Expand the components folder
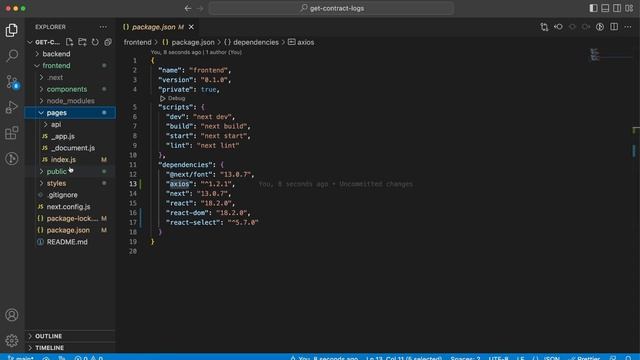Image resolution: width=640 pixels, height=360 pixels. [70, 89]
